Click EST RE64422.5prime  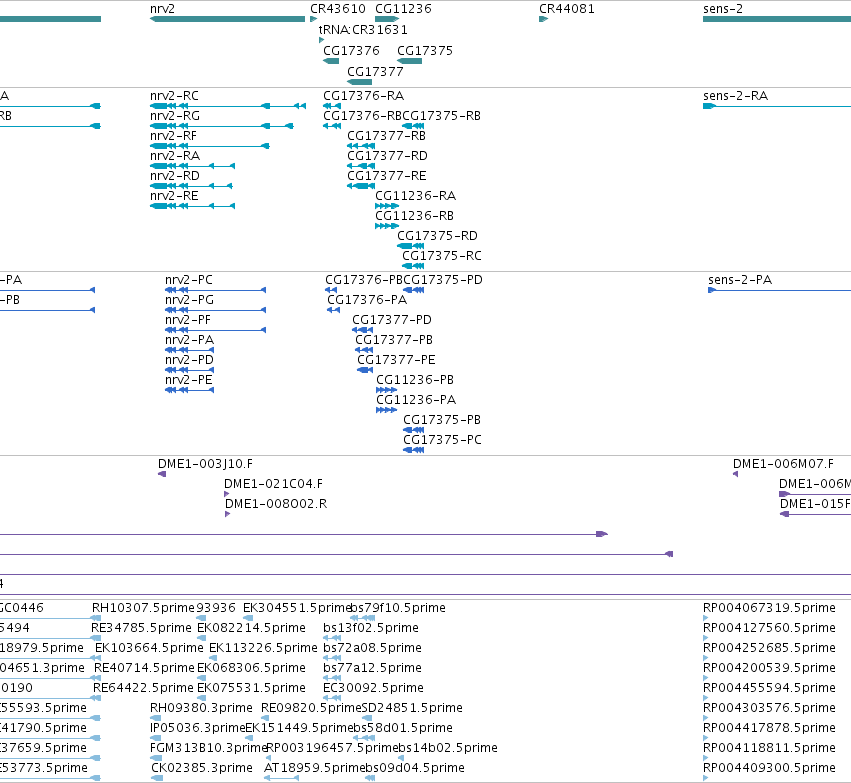pyautogui.click(x=143, y=689)
